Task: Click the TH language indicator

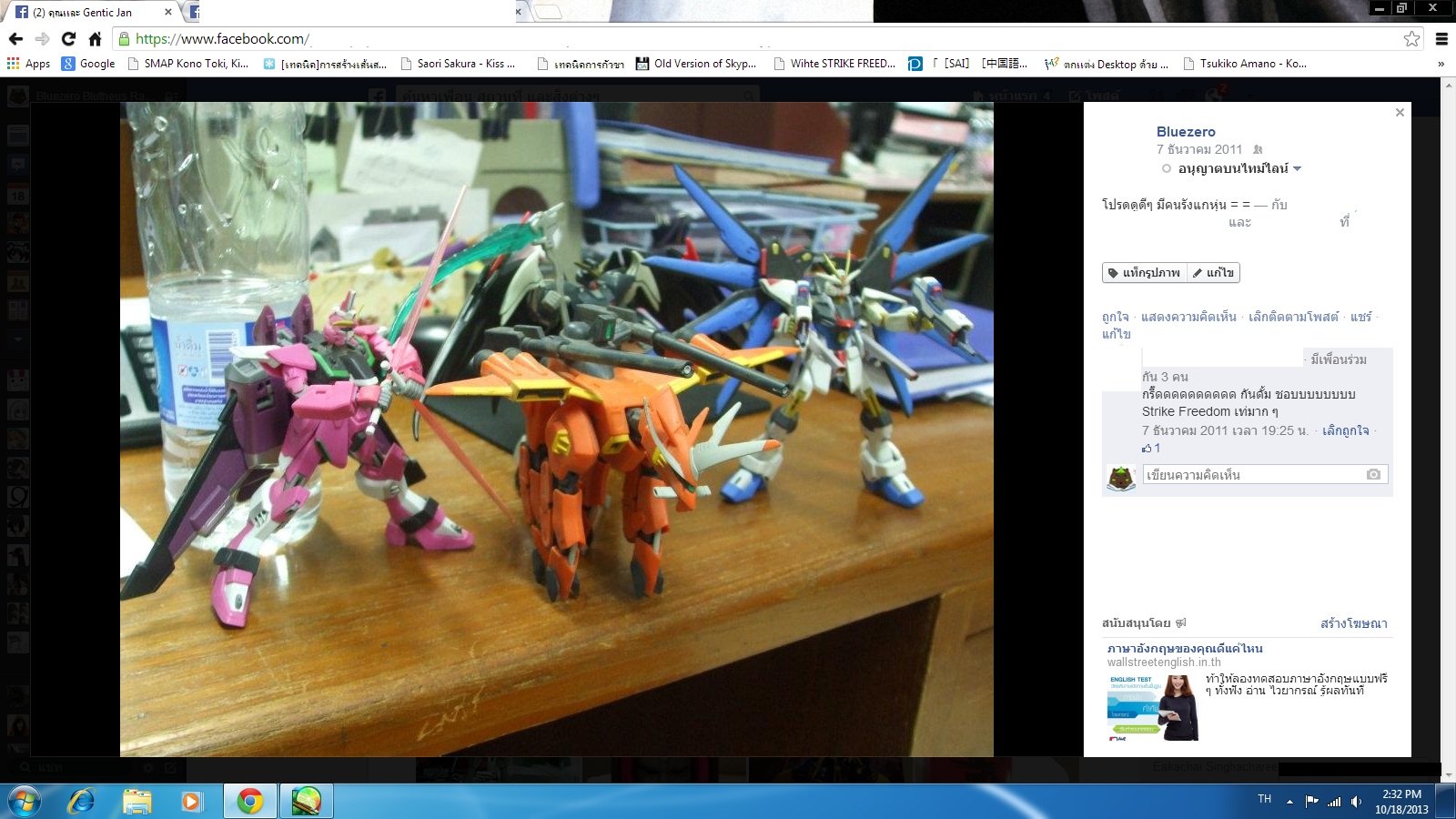Action: (x=1264, y=799)
